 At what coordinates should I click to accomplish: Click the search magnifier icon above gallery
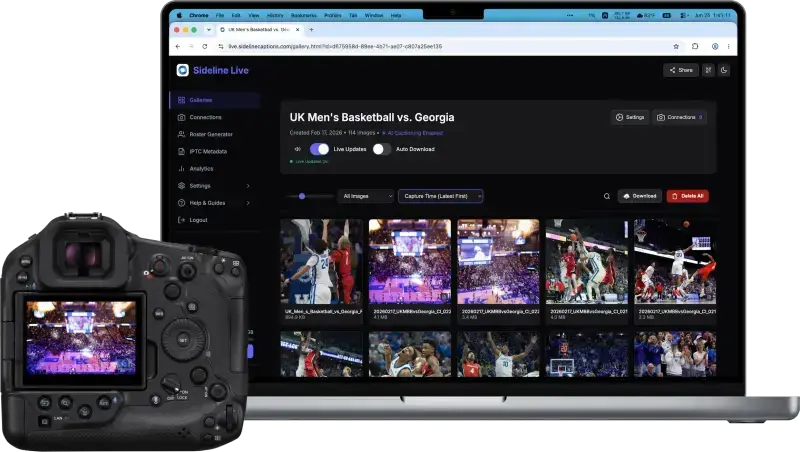point(607,196)
